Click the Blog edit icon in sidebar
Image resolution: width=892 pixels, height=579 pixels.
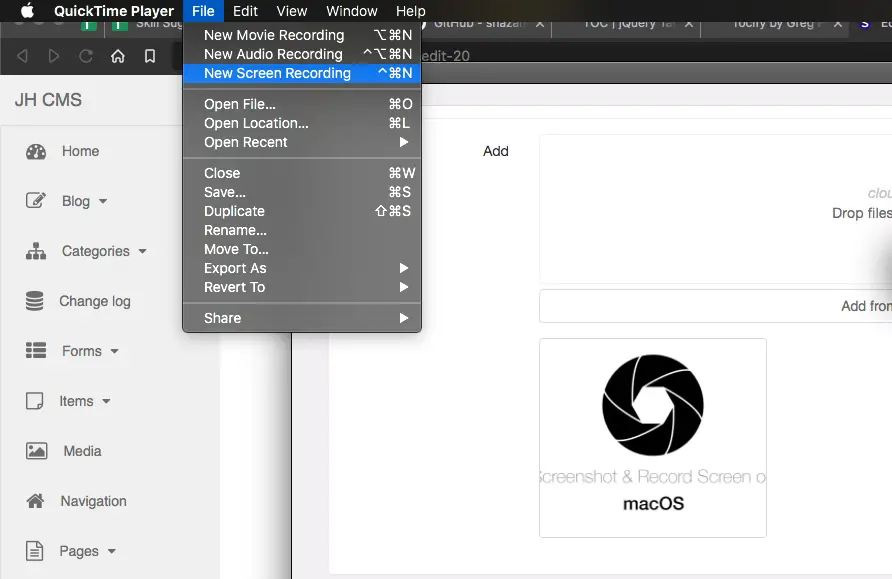click(35, 201)
